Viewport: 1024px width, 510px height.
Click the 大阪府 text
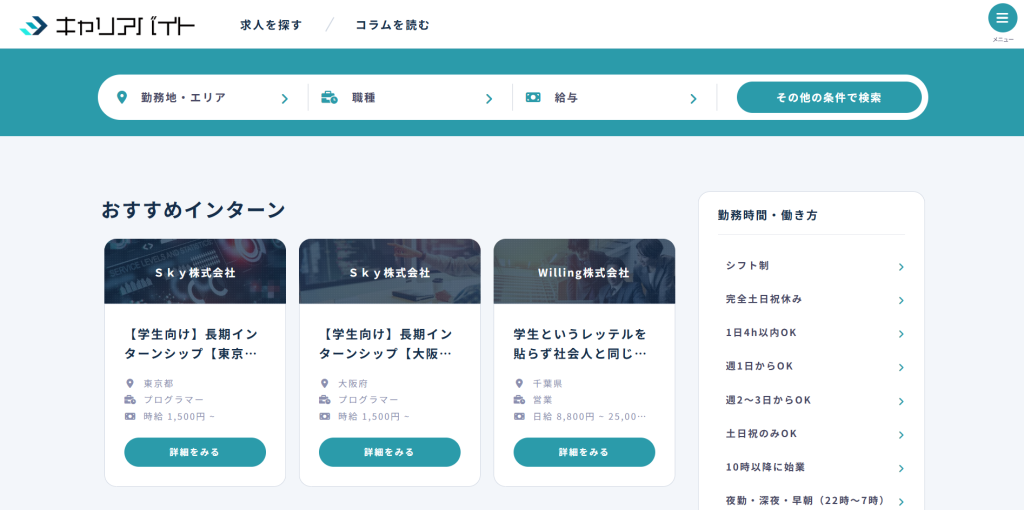point(353,383)
